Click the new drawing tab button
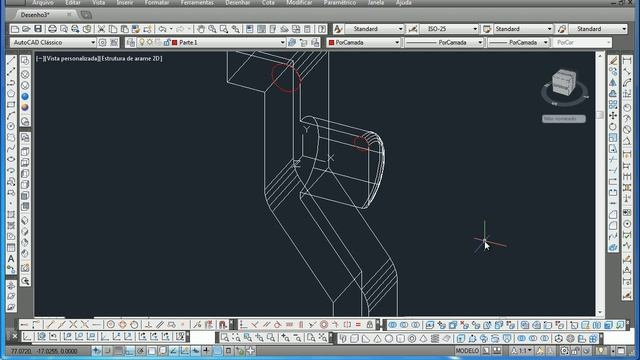 tap(86, 15)
